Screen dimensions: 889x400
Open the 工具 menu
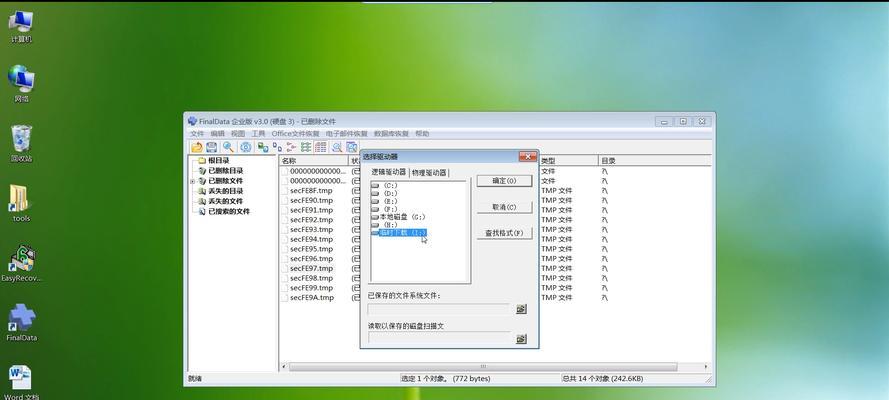click(258, 134)
